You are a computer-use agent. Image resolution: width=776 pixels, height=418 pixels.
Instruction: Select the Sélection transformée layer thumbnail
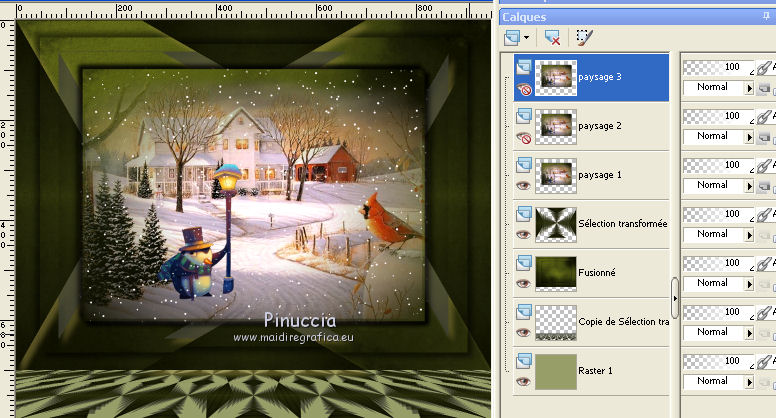click(x=556, y=225)
